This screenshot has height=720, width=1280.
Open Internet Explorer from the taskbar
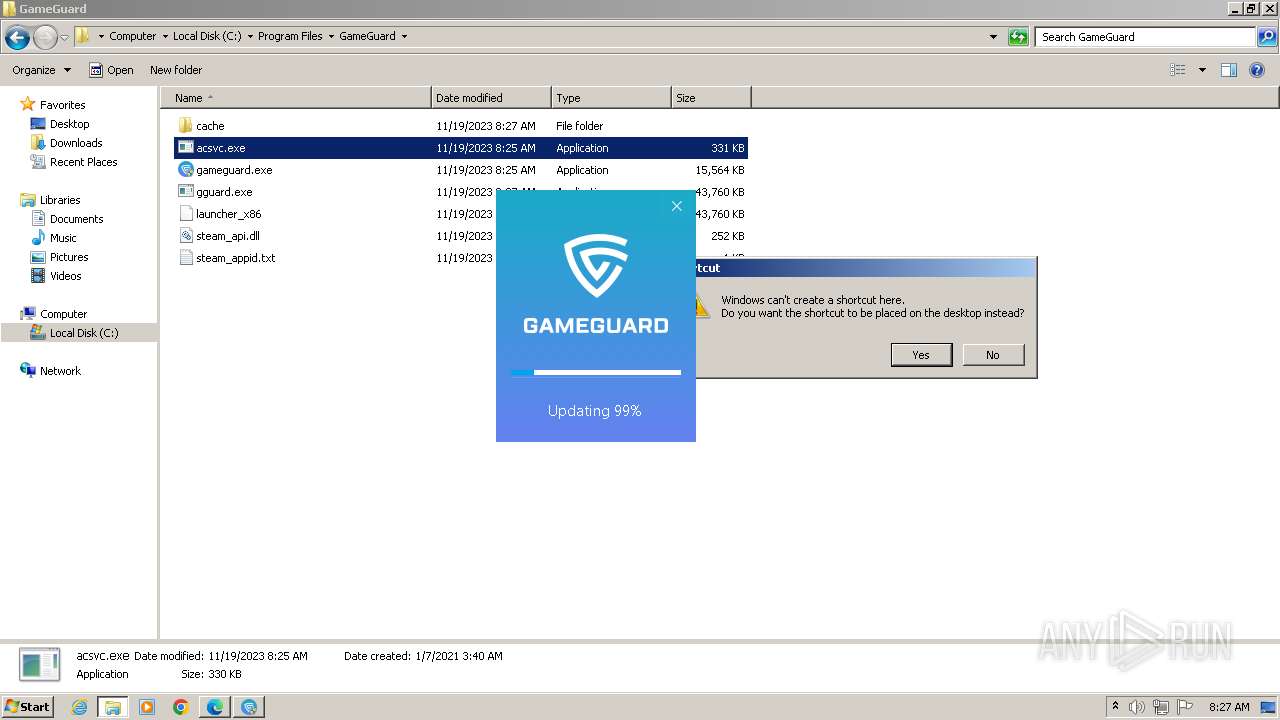click(80, 707)
